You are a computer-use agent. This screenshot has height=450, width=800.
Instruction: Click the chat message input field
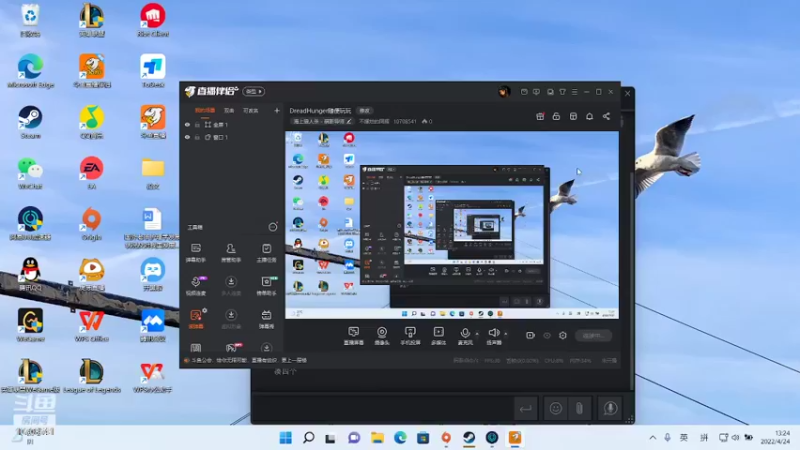(383, 408)
